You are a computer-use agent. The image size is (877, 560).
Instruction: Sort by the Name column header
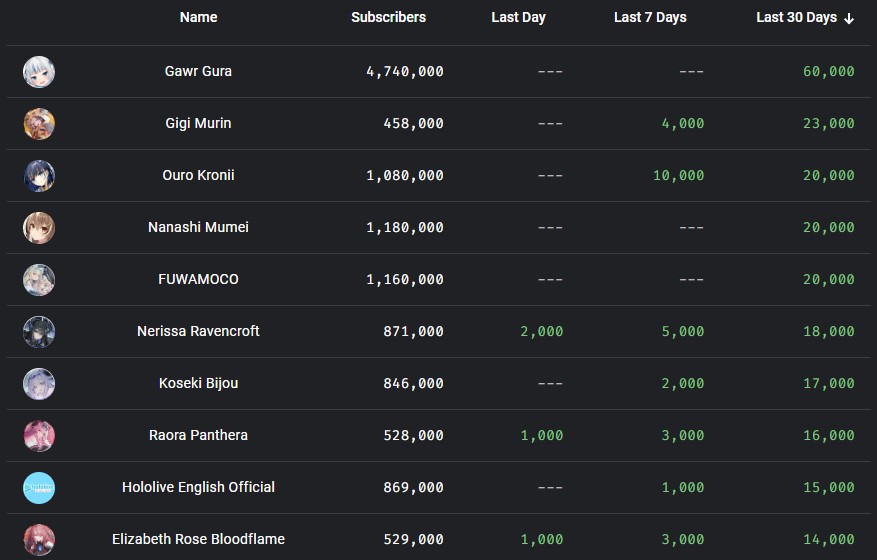198,17
